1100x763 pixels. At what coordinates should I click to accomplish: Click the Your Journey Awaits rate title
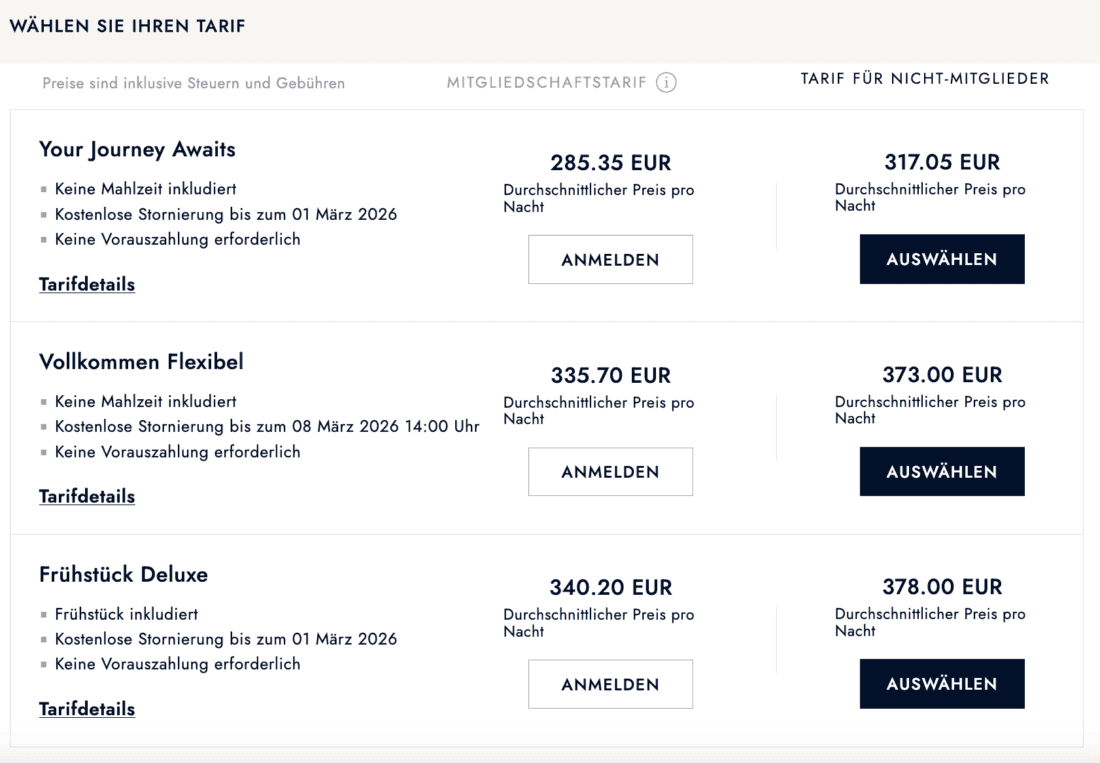click(137, 150)
